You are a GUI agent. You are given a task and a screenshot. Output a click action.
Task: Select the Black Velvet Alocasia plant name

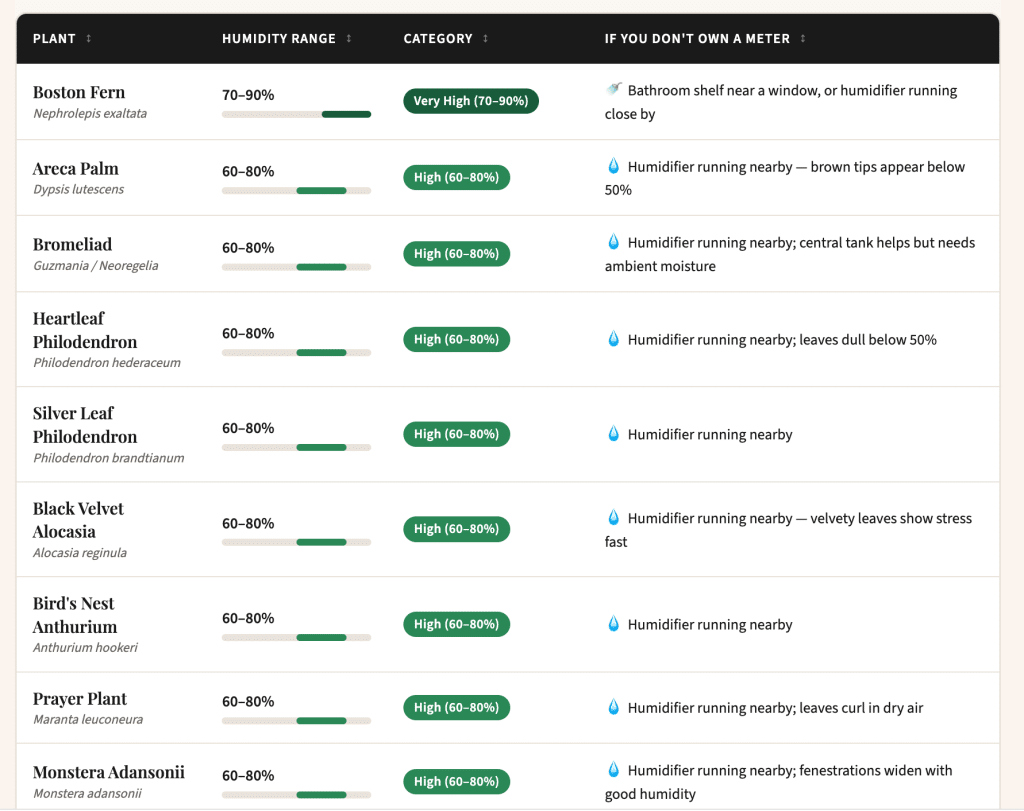pyautogui.click(x=78, y=520)
